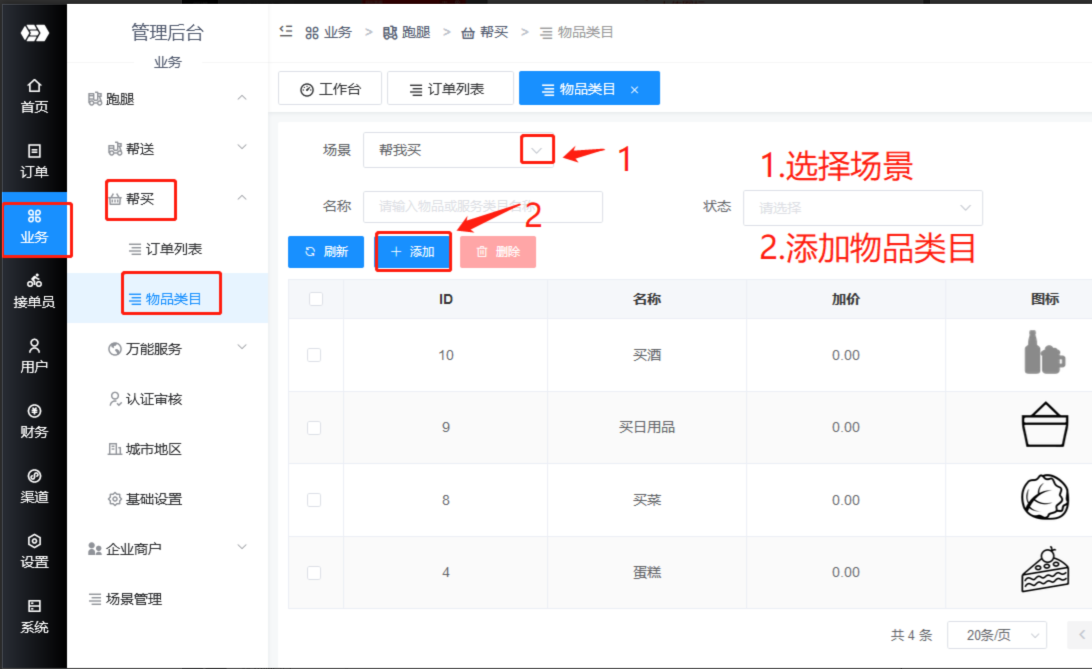This screenshot has width=1092, height=669.
Task: Focus the 名称 search input field
Action: 482,207
